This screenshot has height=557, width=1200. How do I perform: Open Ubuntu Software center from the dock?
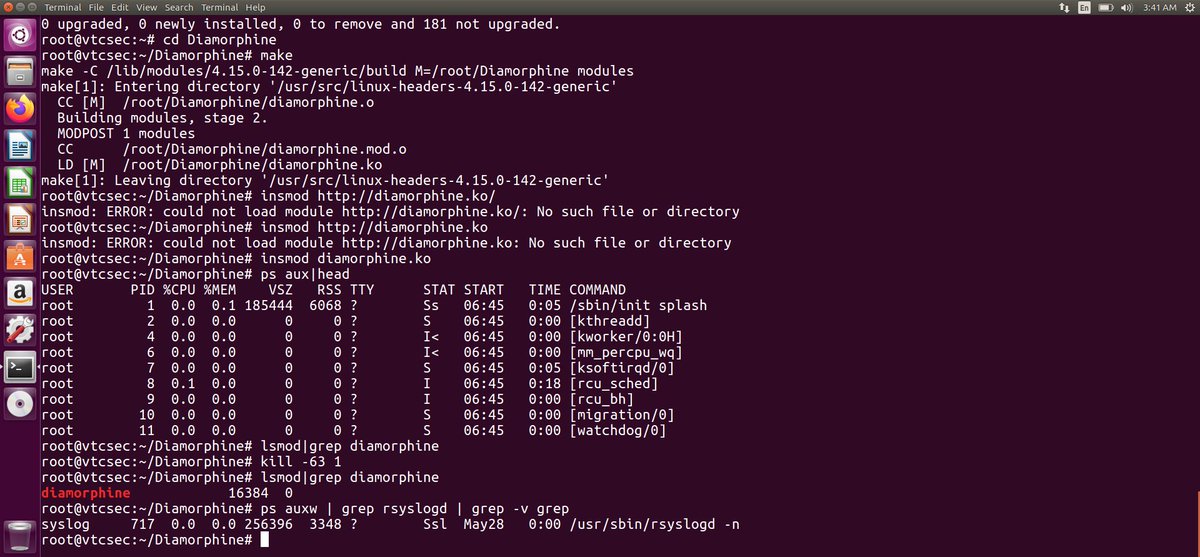20,256
